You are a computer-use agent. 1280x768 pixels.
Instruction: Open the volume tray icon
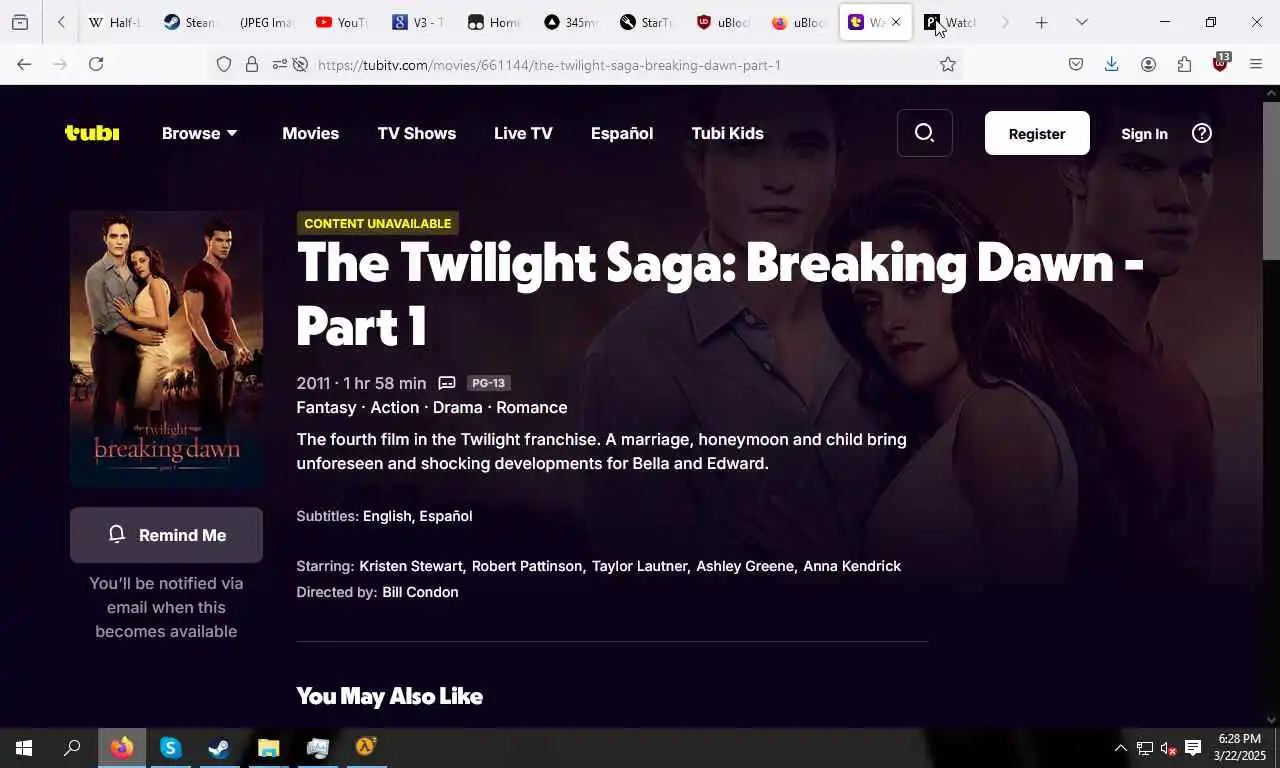1168,748
